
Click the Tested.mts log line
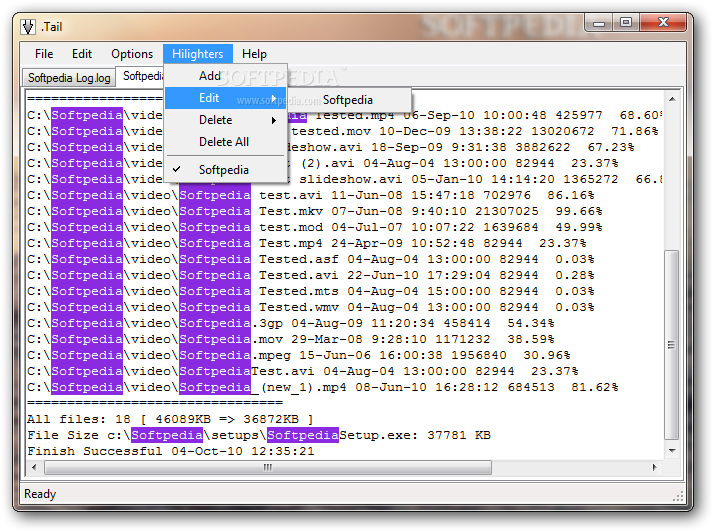[x=311, y=292]
